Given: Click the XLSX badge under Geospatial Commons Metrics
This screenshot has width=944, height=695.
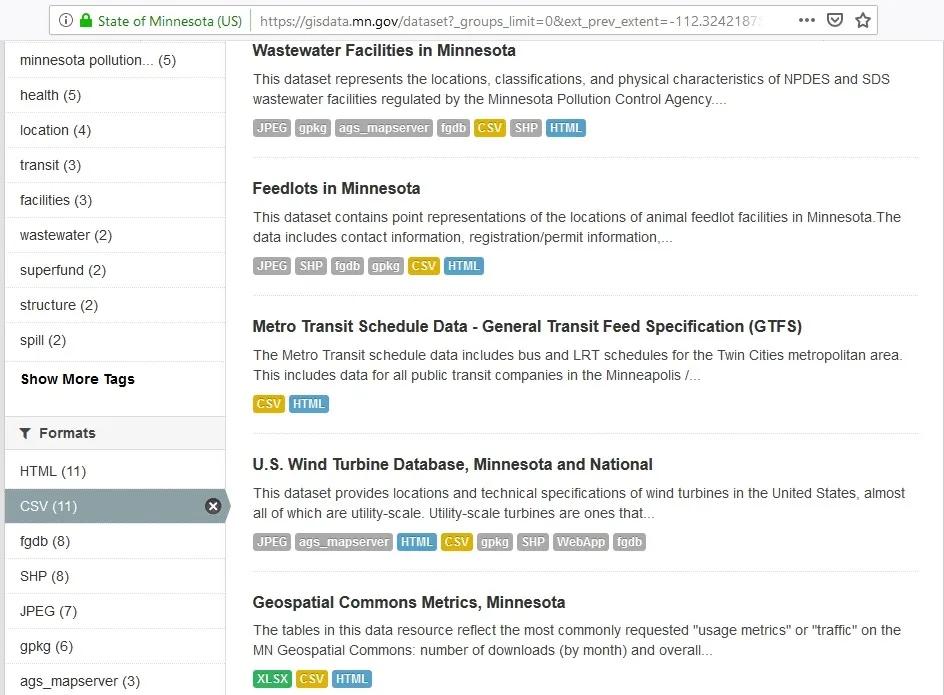Looking at the screenshot, I should click(272, 678).
